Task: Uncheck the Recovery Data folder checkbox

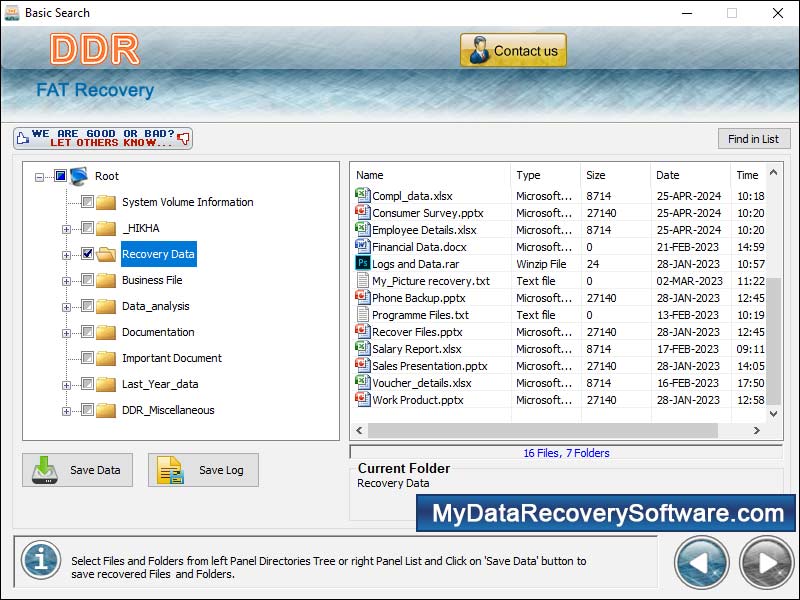Action: tap(88, 254)
